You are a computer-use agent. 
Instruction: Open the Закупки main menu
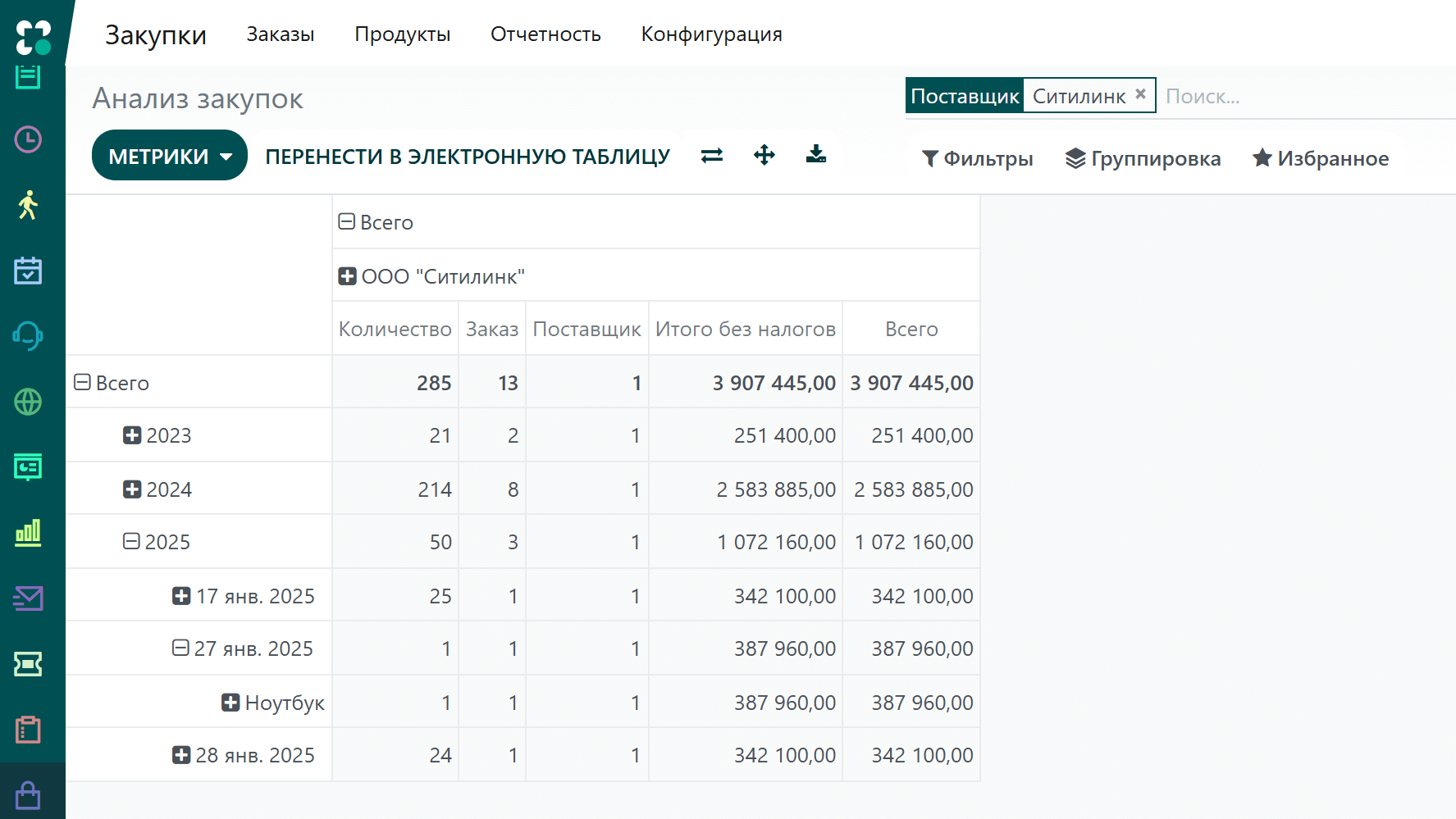[156, 34]
